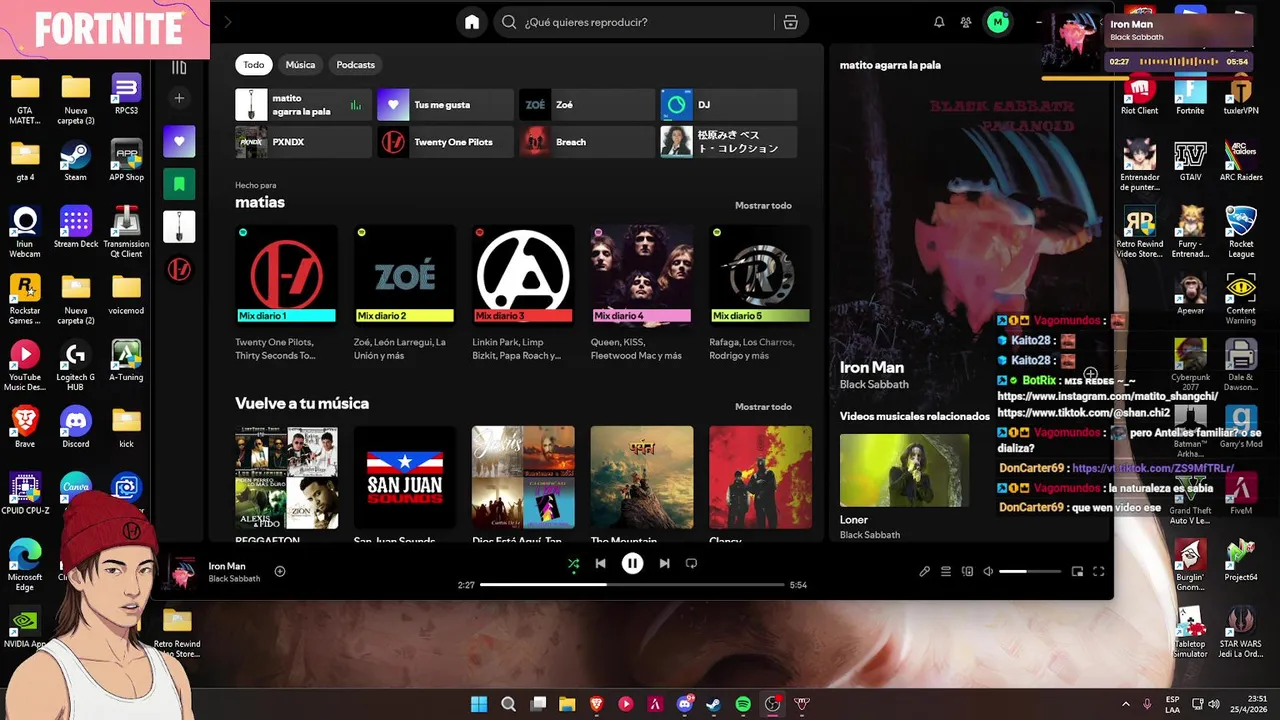
Task: Go back with Spotify navigation chevron
Action: (227, 22)
